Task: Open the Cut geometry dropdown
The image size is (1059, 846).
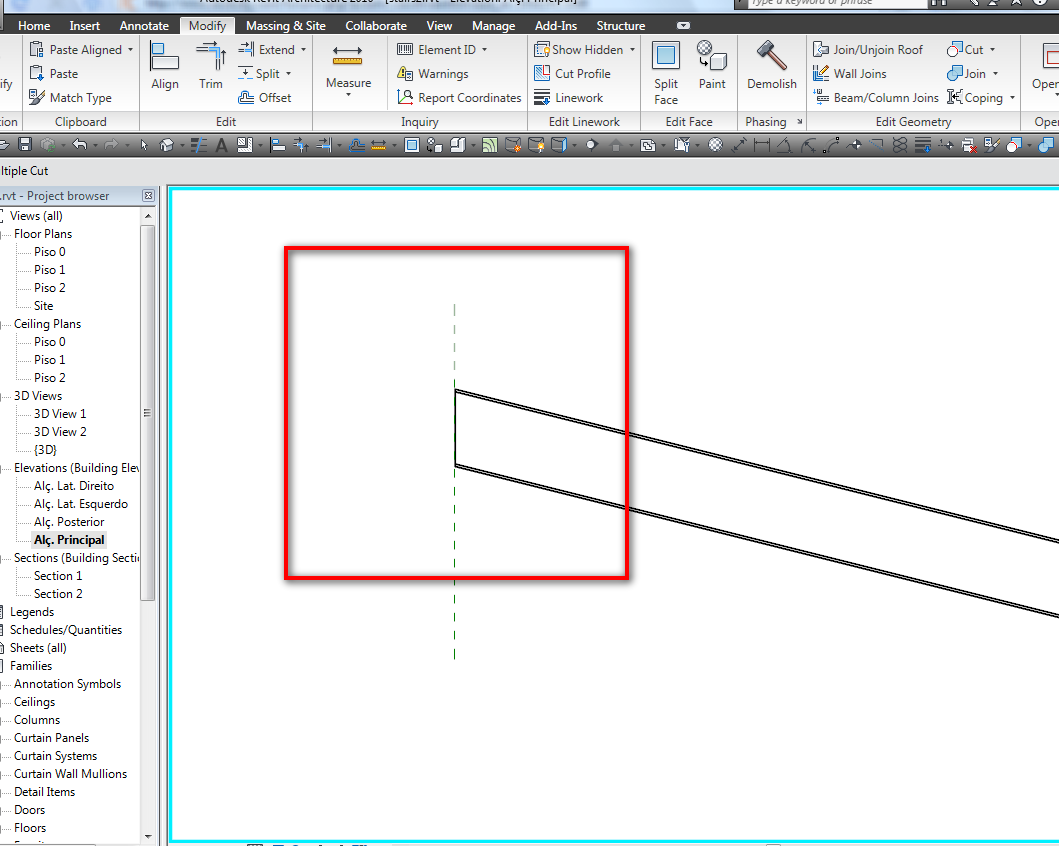Action: point(992,49)
